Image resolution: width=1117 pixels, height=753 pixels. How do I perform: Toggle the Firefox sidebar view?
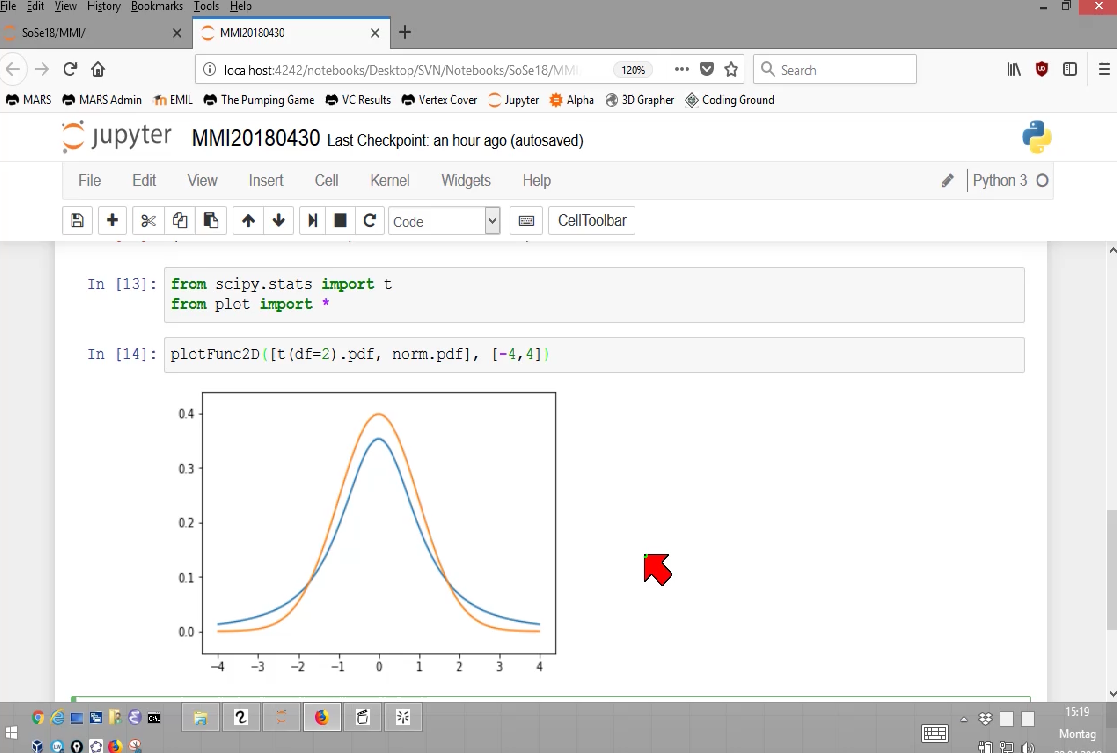1069,69
